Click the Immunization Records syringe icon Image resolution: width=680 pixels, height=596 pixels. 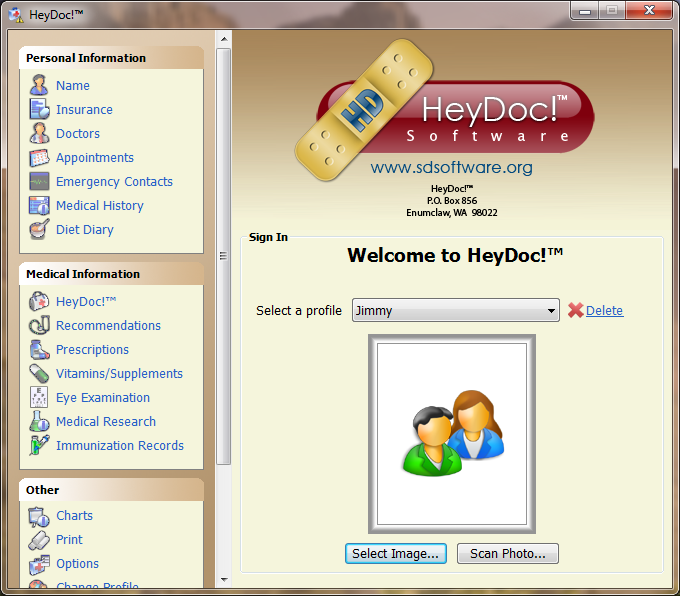tap(39, 445)
